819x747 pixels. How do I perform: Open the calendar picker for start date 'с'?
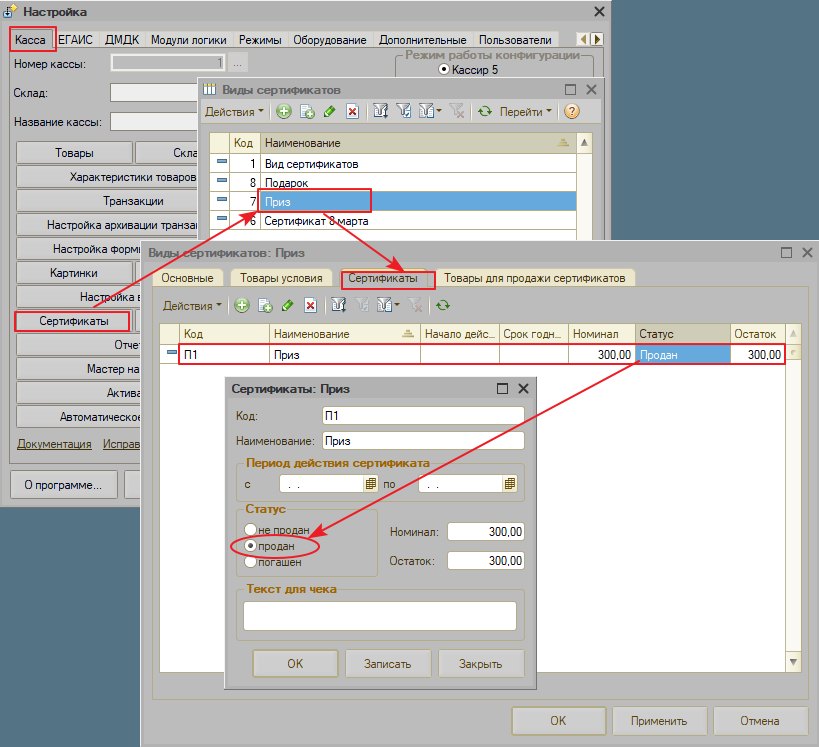(370, 484)
